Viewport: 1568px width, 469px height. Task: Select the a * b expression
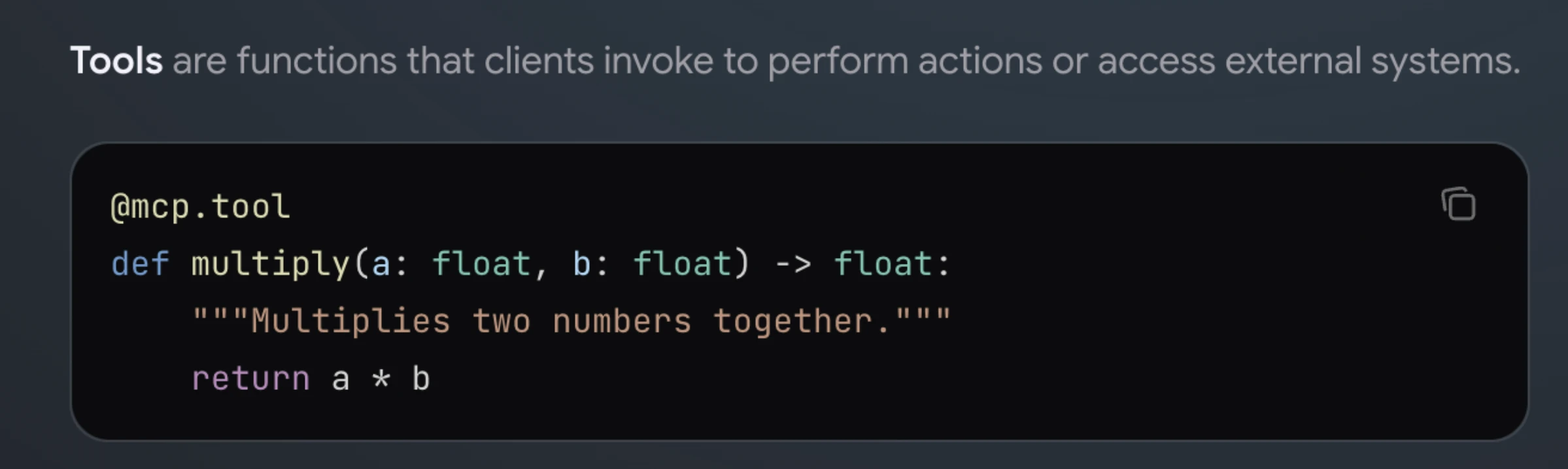point(379,378)
